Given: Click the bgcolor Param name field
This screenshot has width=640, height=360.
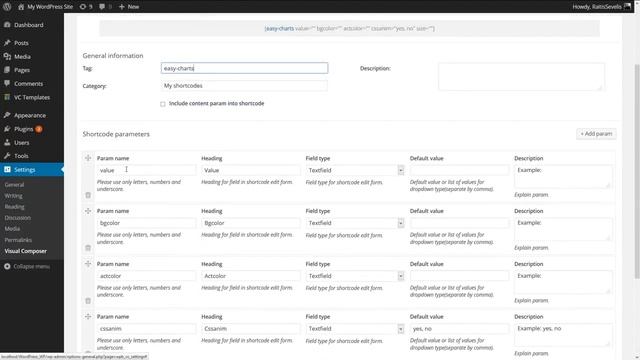Looking at the screenshot, I should (146, 223).
